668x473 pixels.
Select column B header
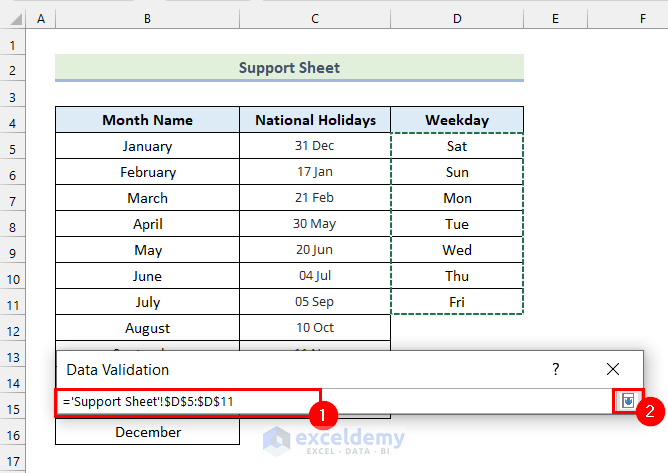147,19
